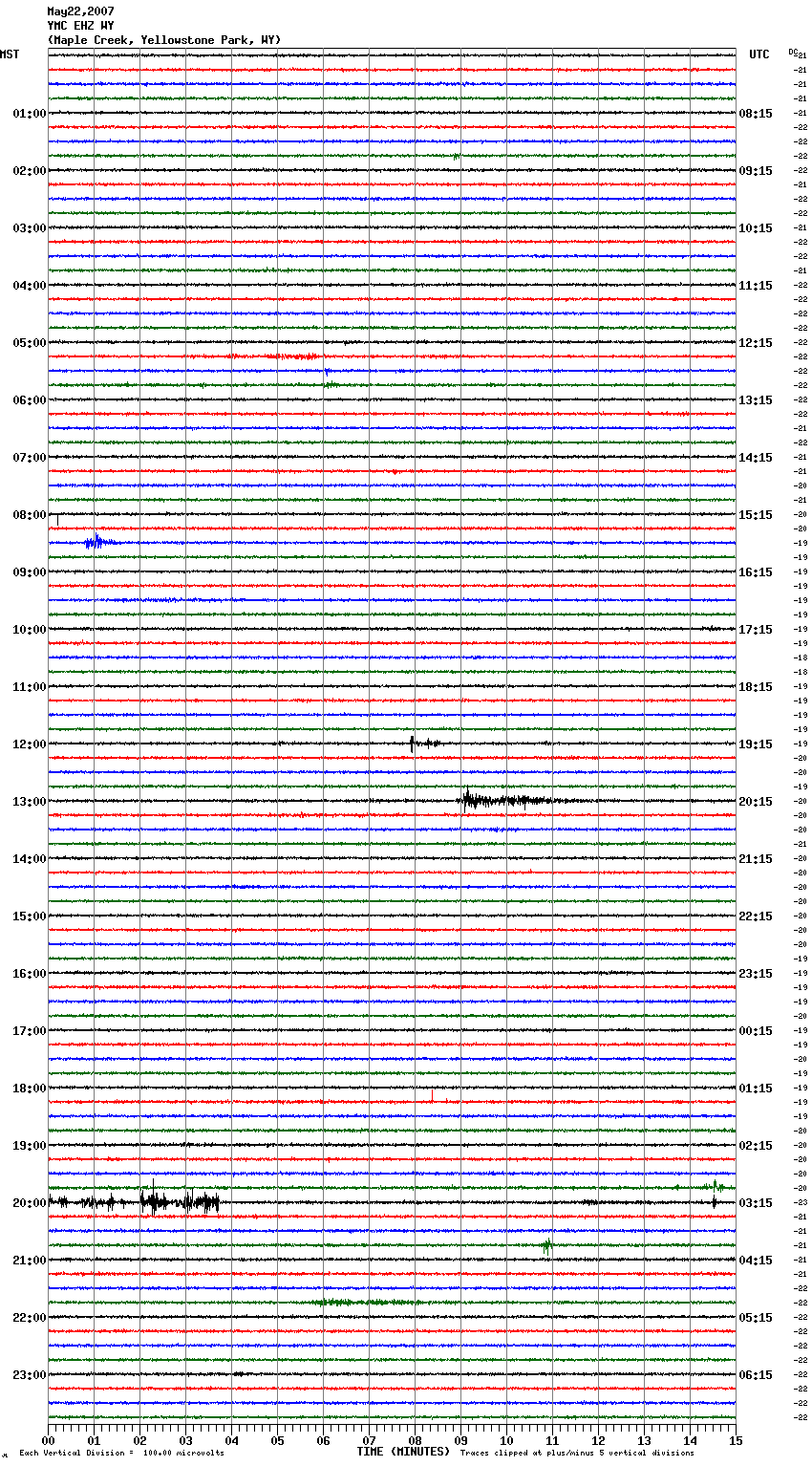Click the 03:15 UTC time label
This screenshot has width=812, height=1466.
756,1203
